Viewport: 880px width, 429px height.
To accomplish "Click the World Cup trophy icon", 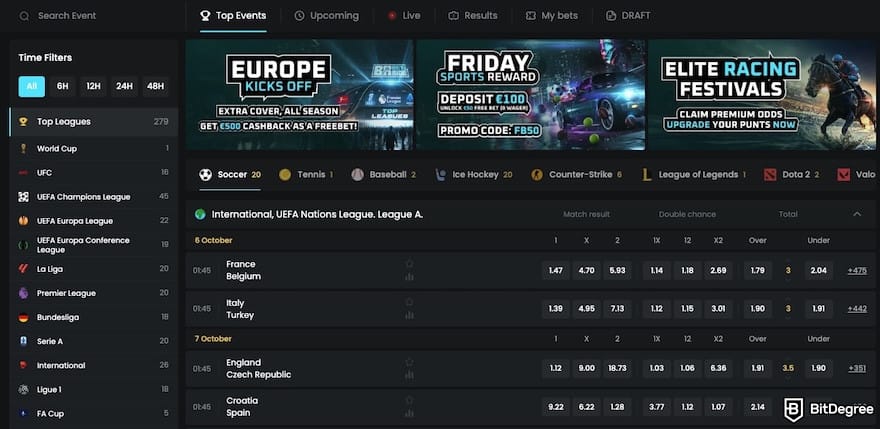I will point(24,148).
